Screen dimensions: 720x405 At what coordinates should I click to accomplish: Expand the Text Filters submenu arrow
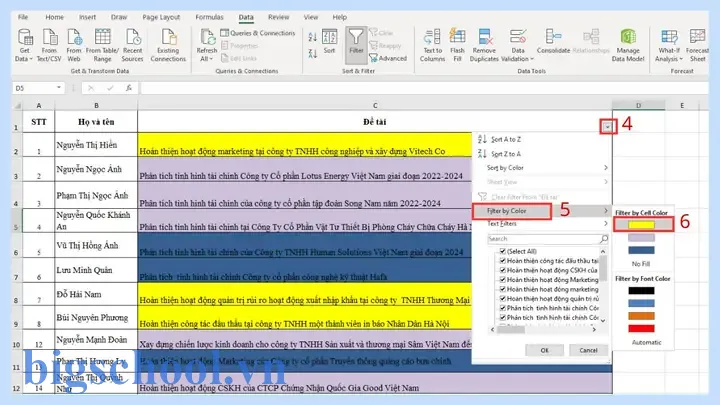606,224
